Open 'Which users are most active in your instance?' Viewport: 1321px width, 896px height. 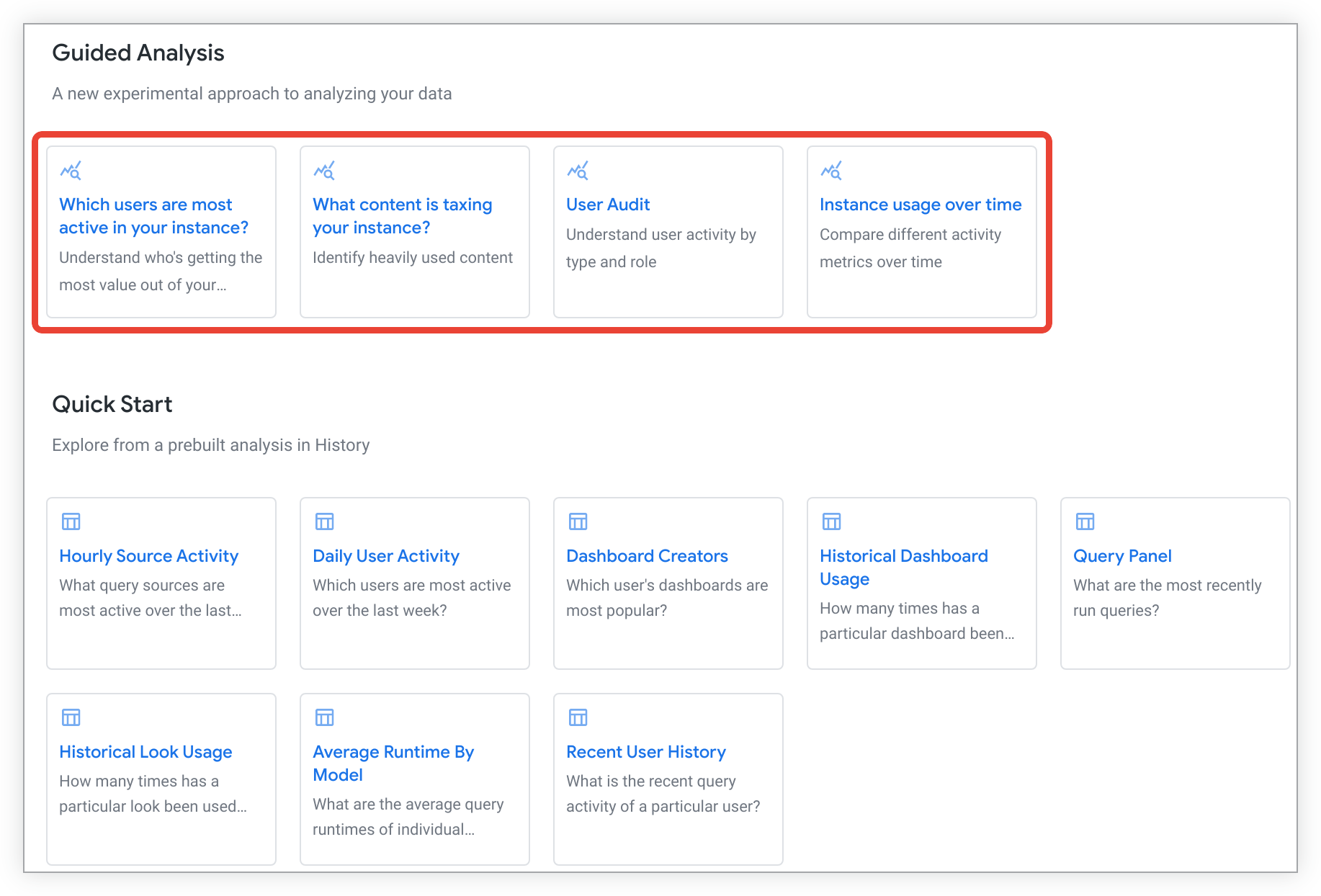pyautogui.click(x=153, y=216)
